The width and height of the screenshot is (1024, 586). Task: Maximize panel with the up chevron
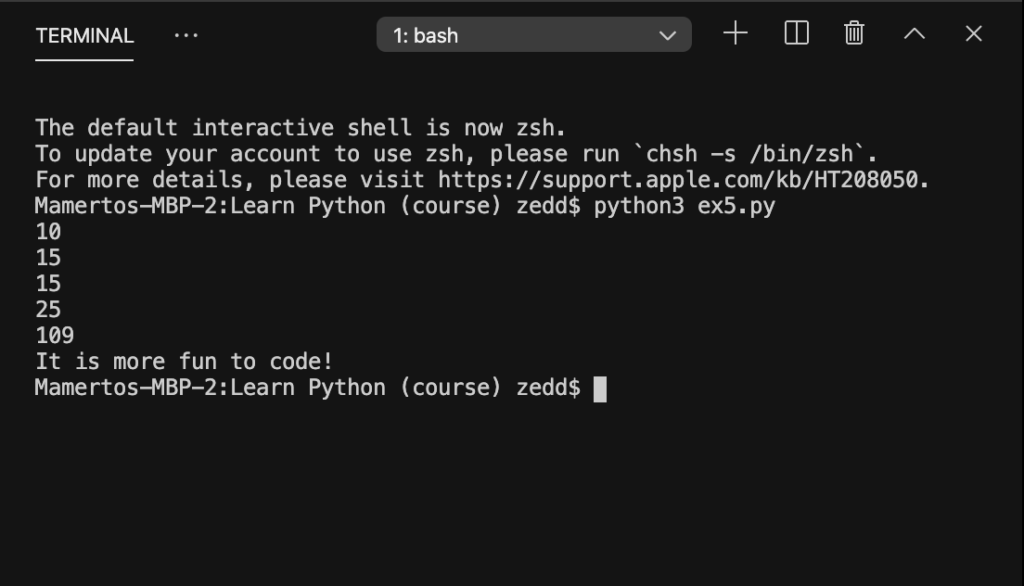point(914,34)
